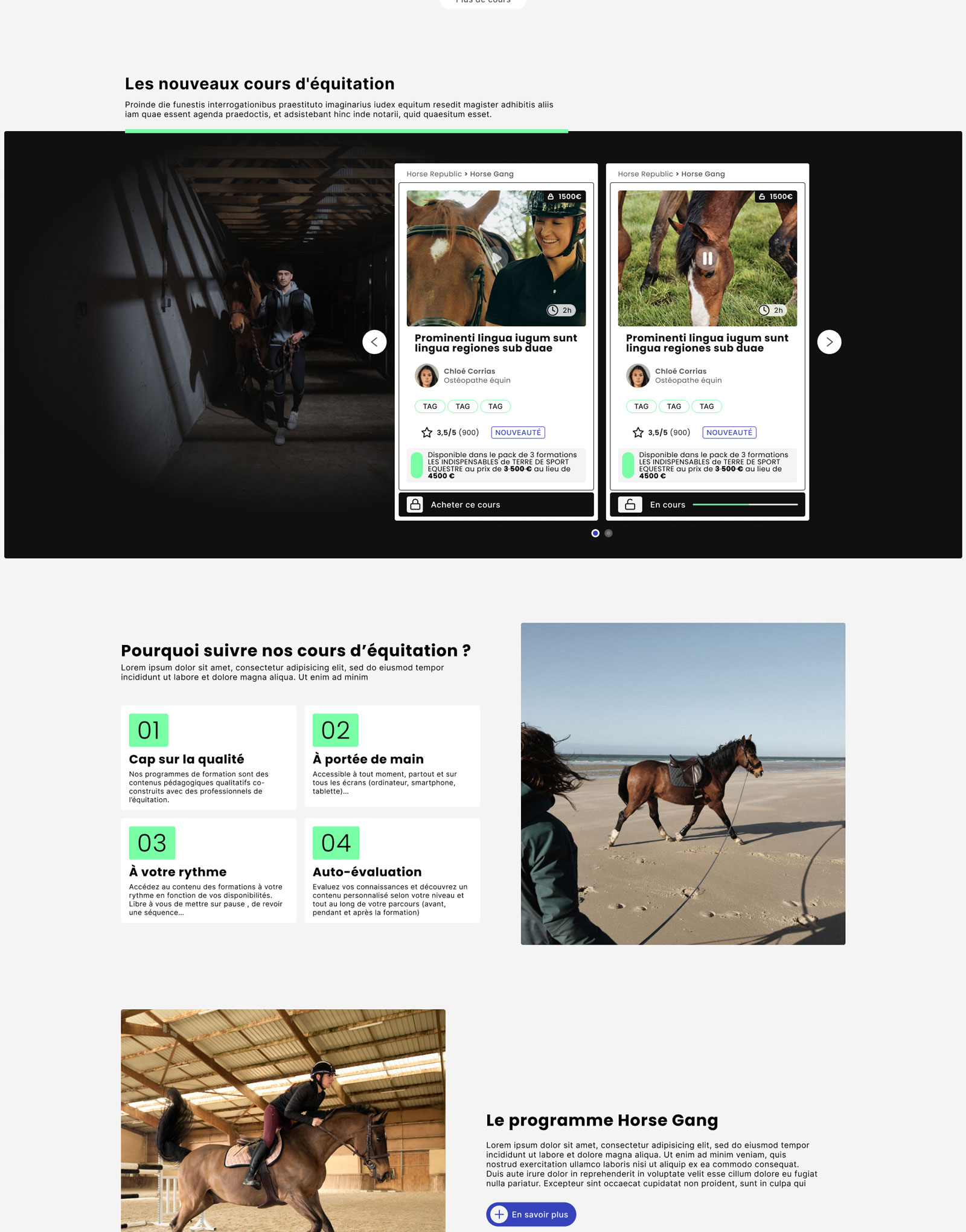The width and height of the screenshot is (966, 1232).
Task: Click the star rating icon on first card
Action: pos(427,432)
